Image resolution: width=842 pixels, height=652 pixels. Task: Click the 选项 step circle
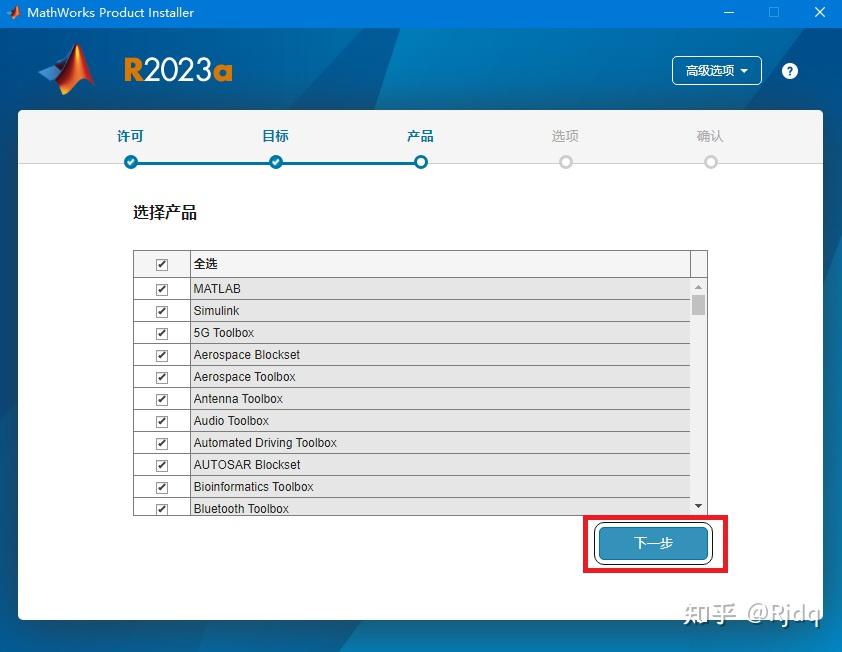565,161
